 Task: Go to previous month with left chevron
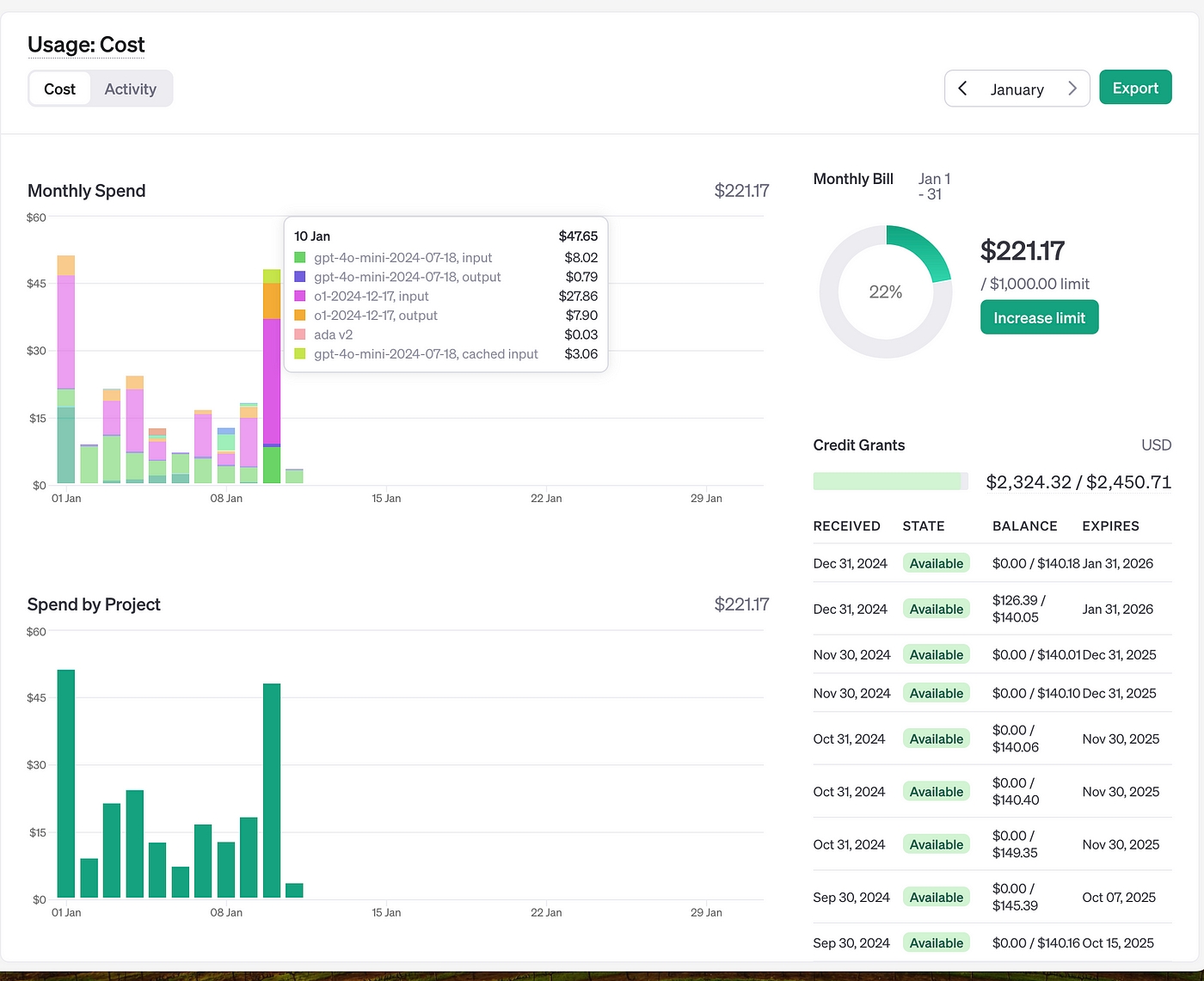[x=963, y=89]
